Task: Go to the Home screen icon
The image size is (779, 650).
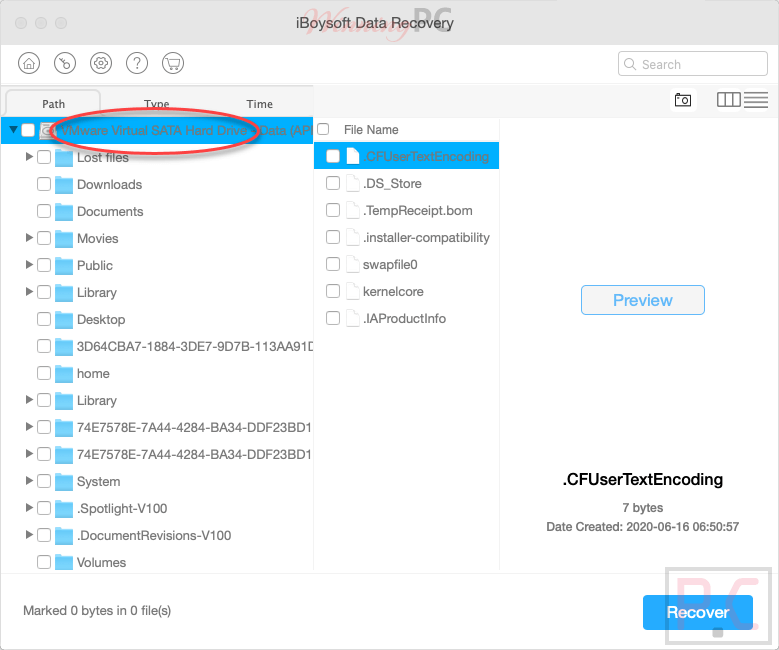Action: pyautogui.click(x=29, y=63)
